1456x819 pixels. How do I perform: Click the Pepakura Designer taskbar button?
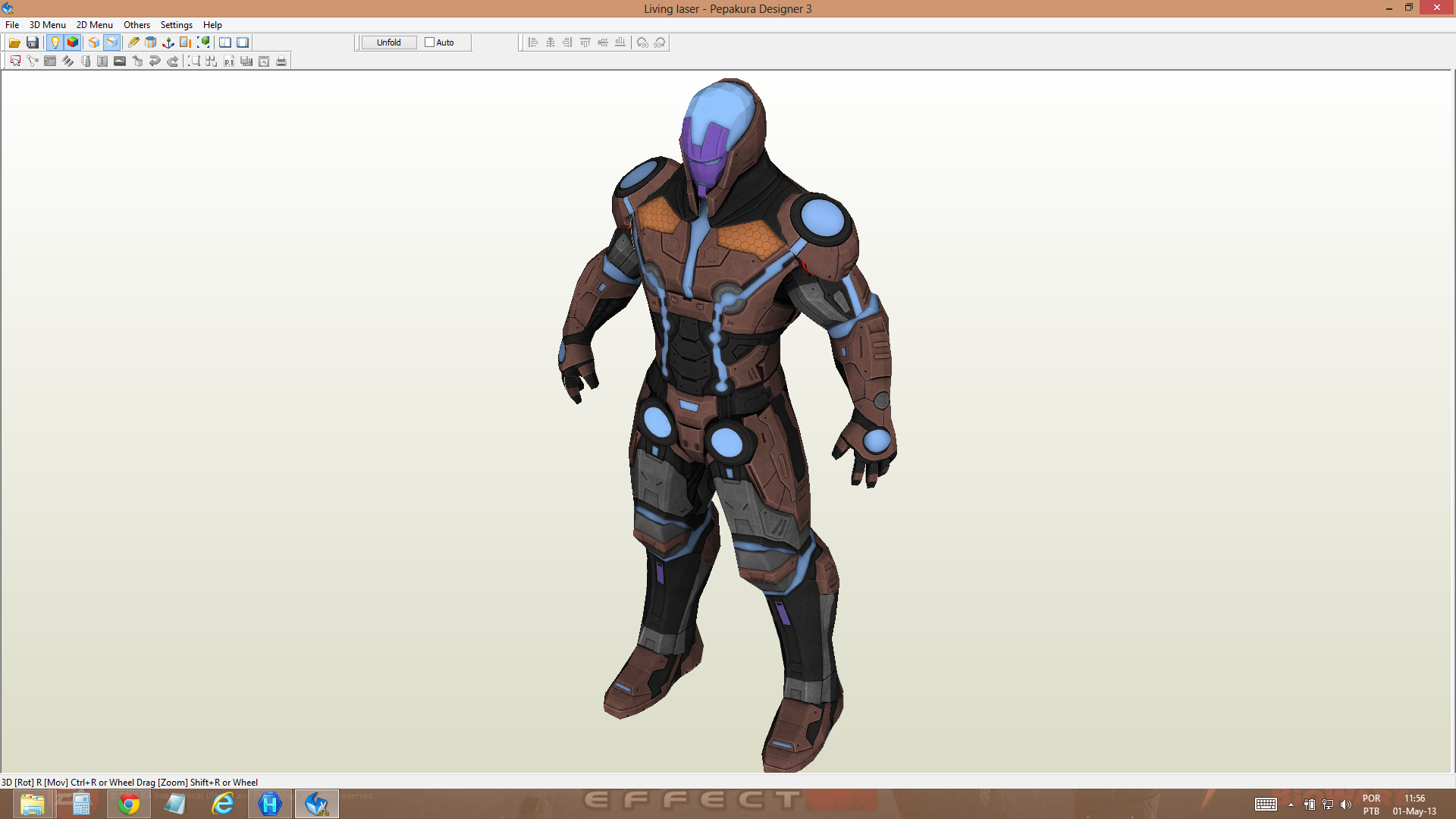click(x=317, y=804)
